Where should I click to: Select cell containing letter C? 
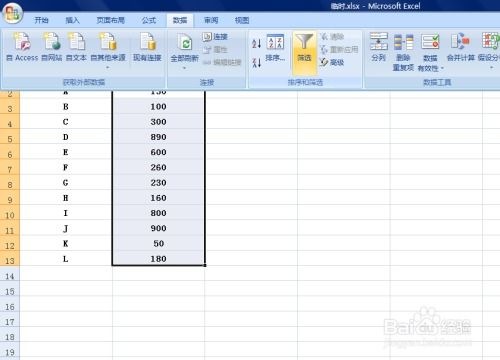[x=66, y=122]
